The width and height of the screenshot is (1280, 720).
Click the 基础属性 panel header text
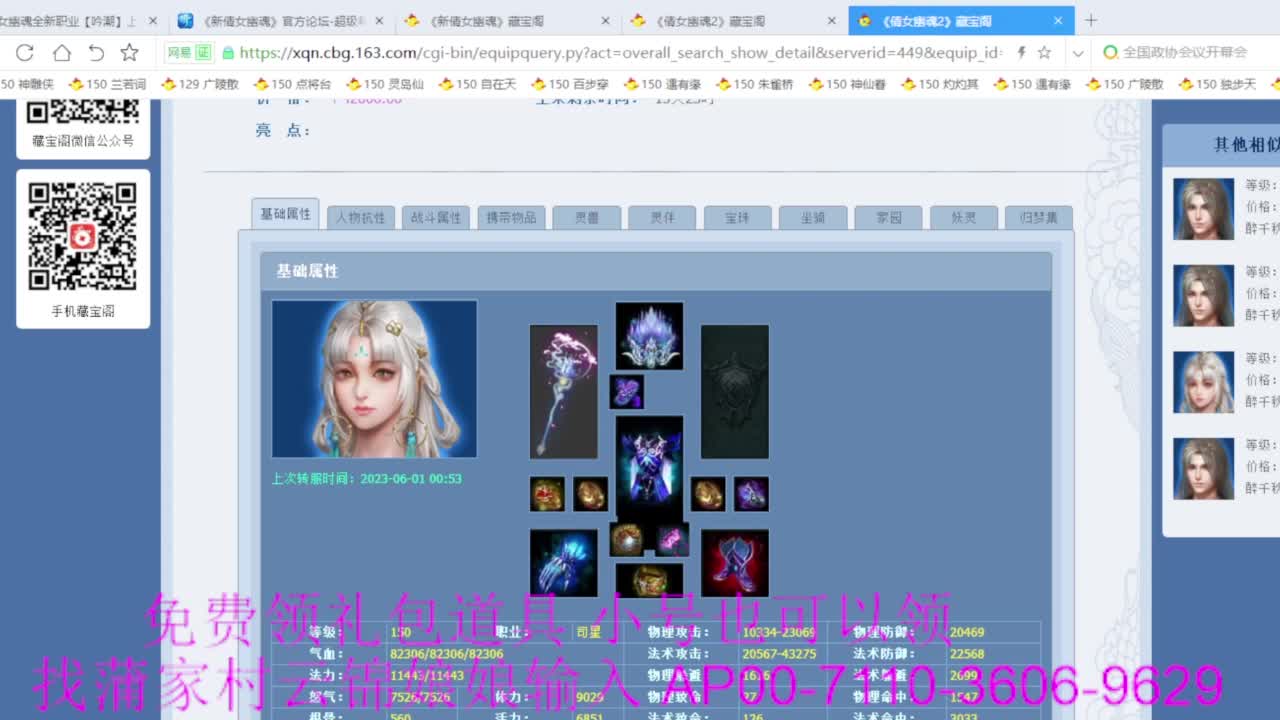307,271
